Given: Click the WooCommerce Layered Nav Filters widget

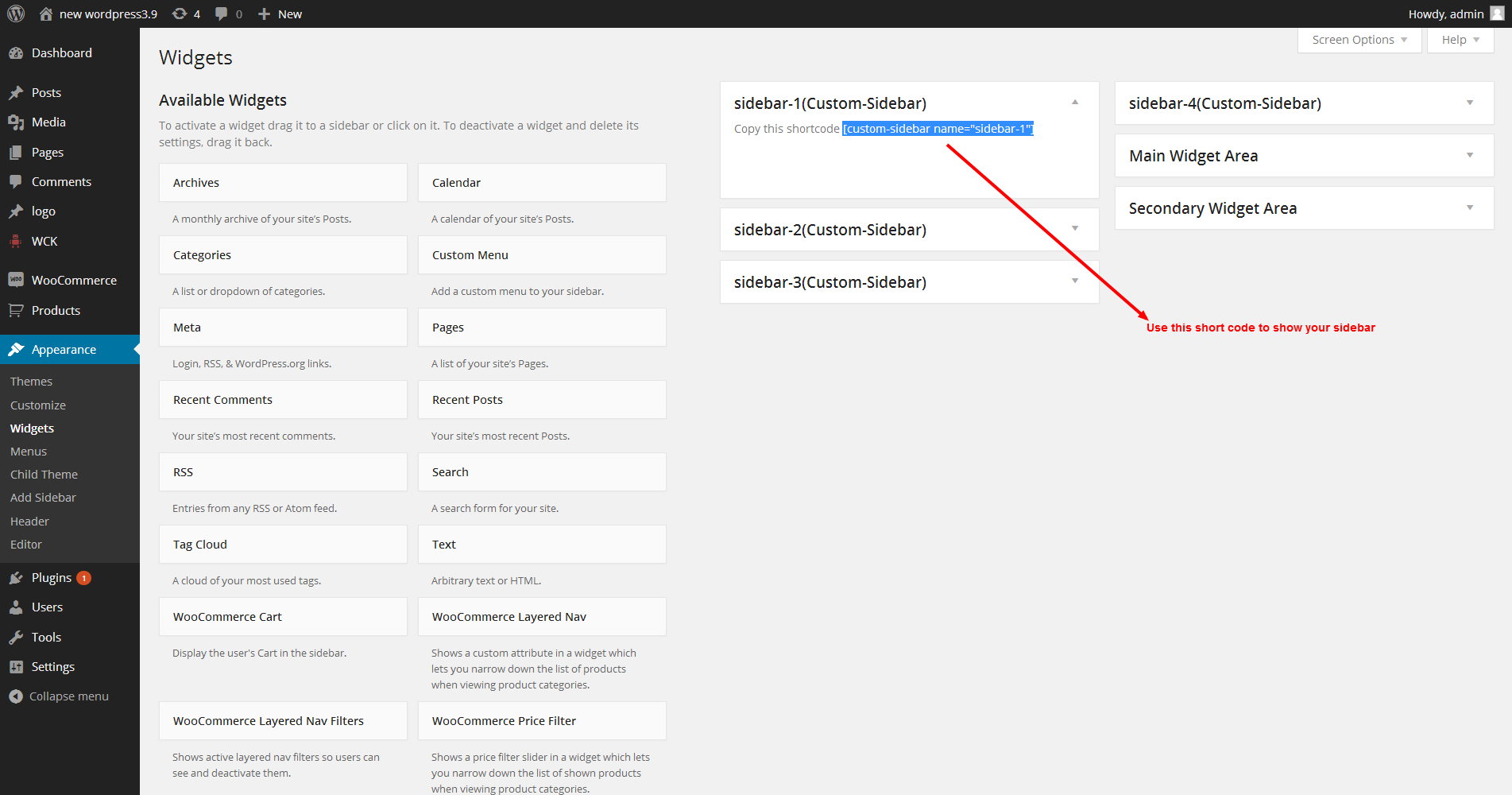Looking at the screenshot, I should (x=283, y=721).
